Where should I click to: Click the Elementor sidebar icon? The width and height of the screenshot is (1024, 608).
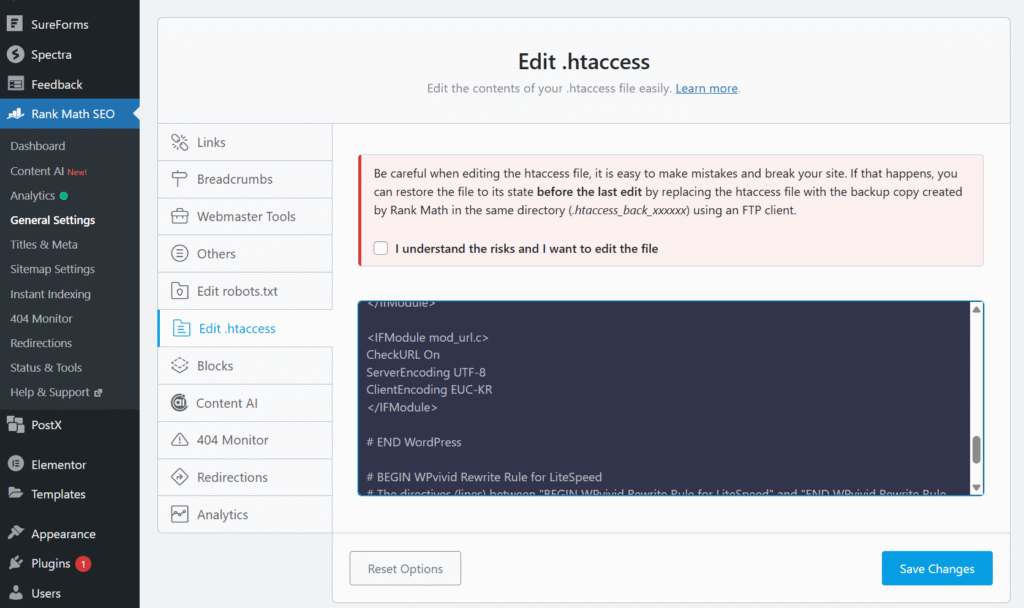tap(16, 464)
